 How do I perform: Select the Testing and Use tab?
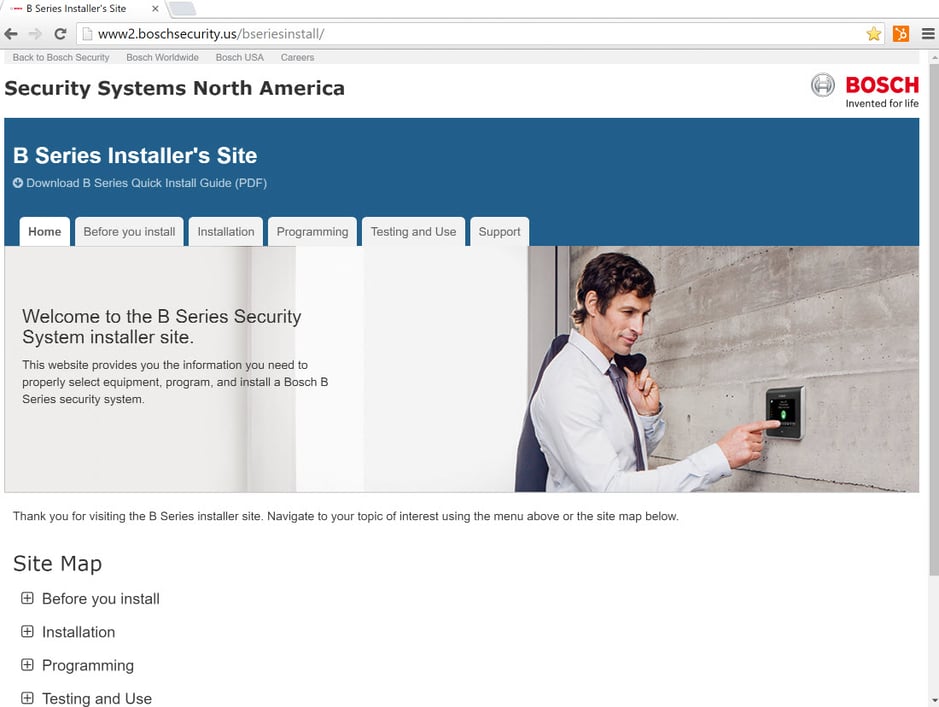click(x=413, y=232)
